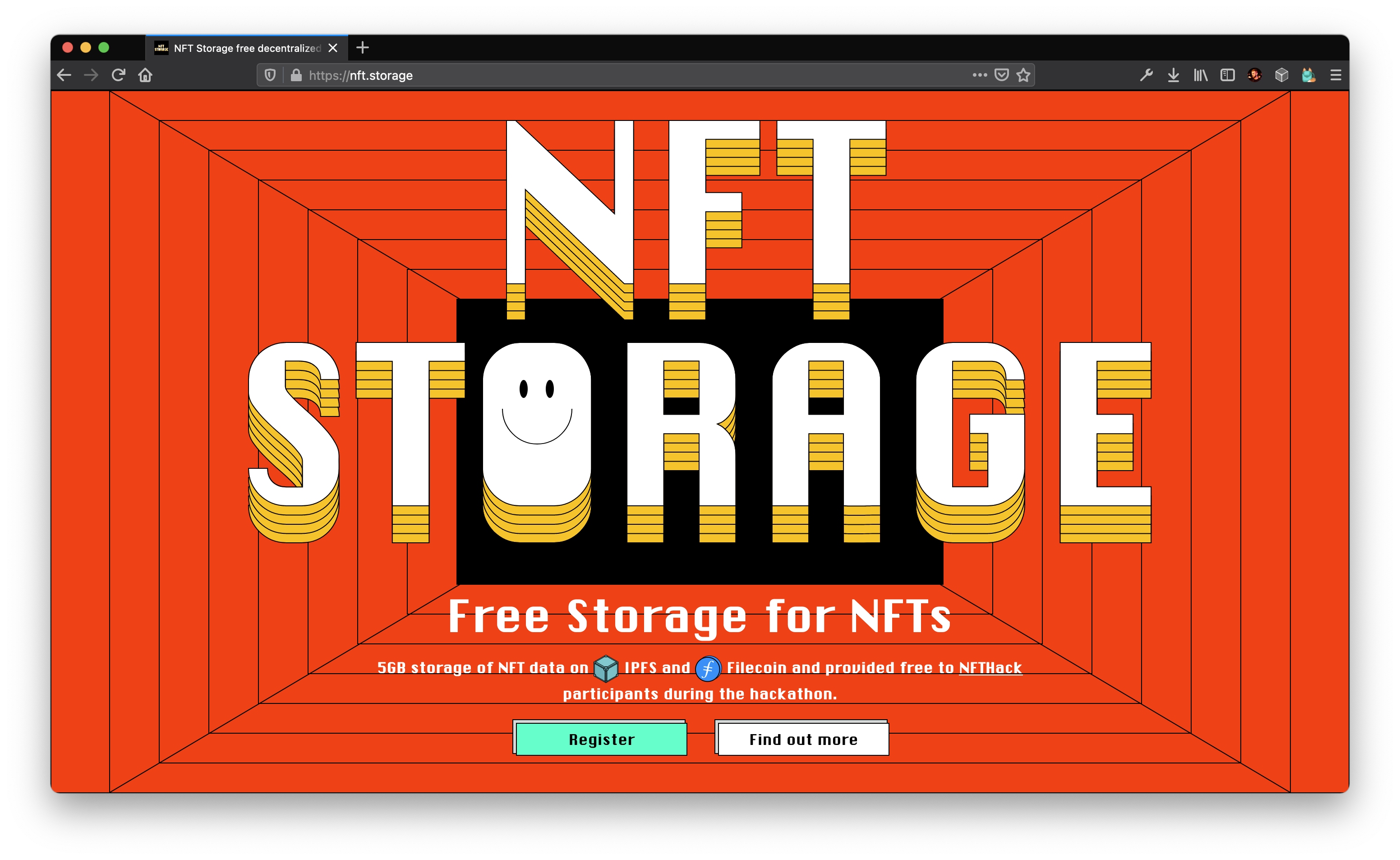Open tracking protection shield icon

tap(270, 75)
